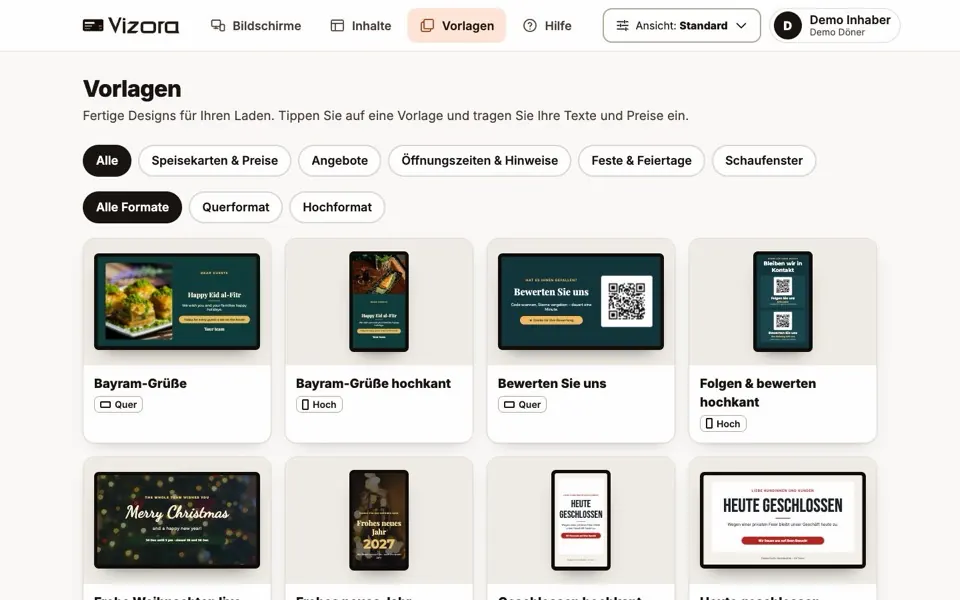Click the chevron arrow beside Standard
The image size is (960, 600).
(x=741, y=26)
